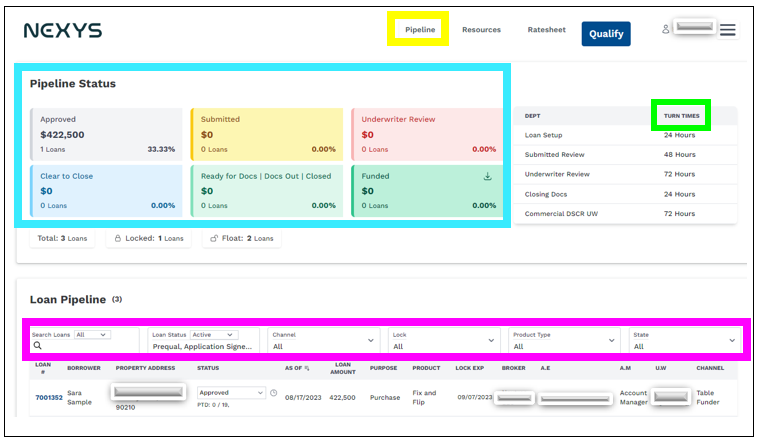Image resolution: width=759 pixels, height=440 pixels.
Task: Open loan number 7001352
Action: point(49,397)
